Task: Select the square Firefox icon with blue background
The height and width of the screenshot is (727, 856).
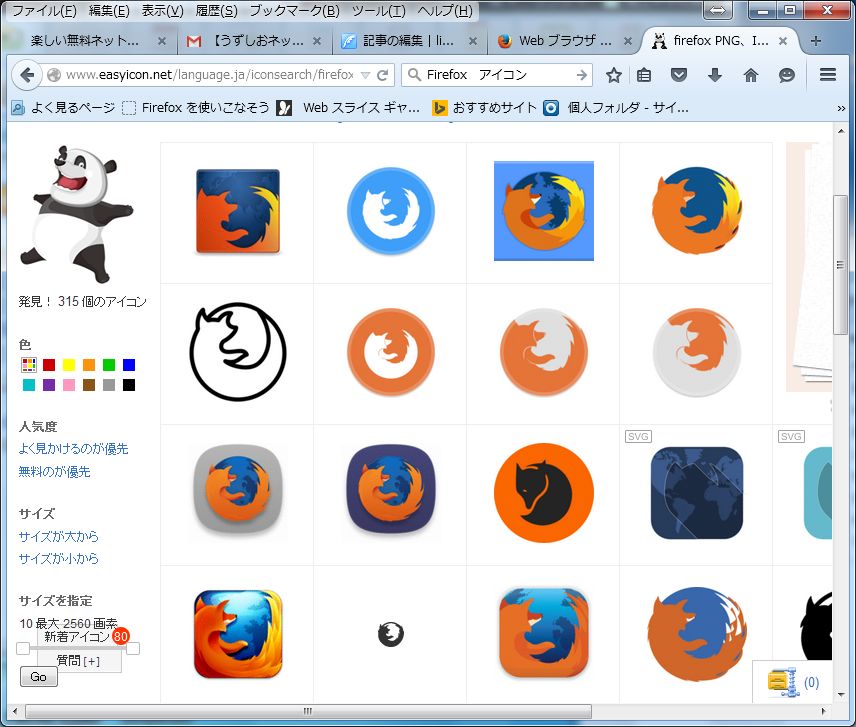Action: pos(237,211)
